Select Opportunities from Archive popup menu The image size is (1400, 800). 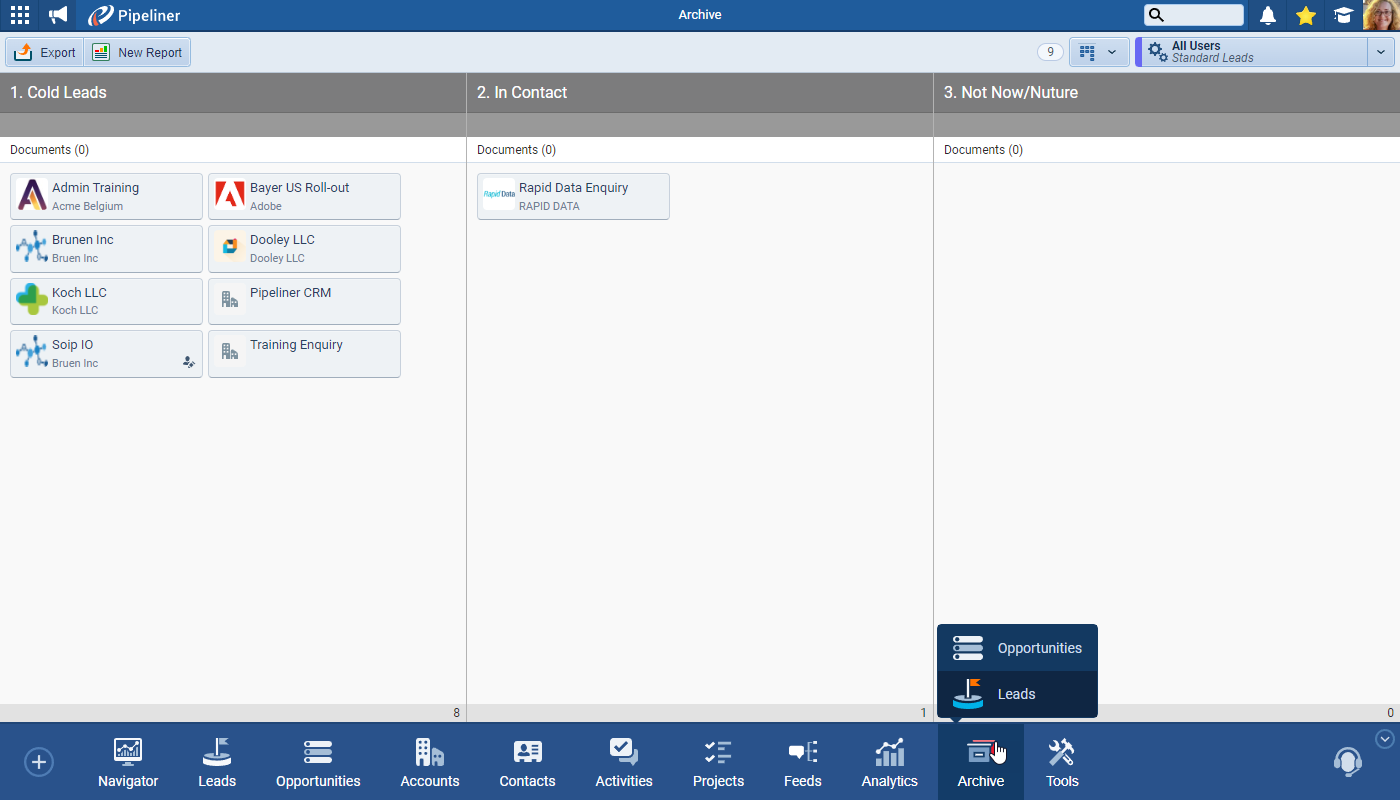(1017, 648)
